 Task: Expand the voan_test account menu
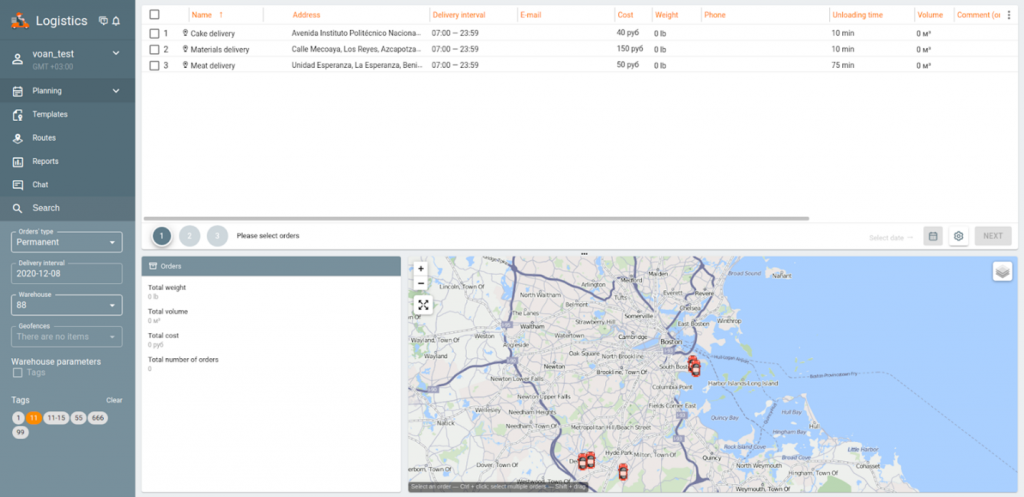click(x=116, y=53)
